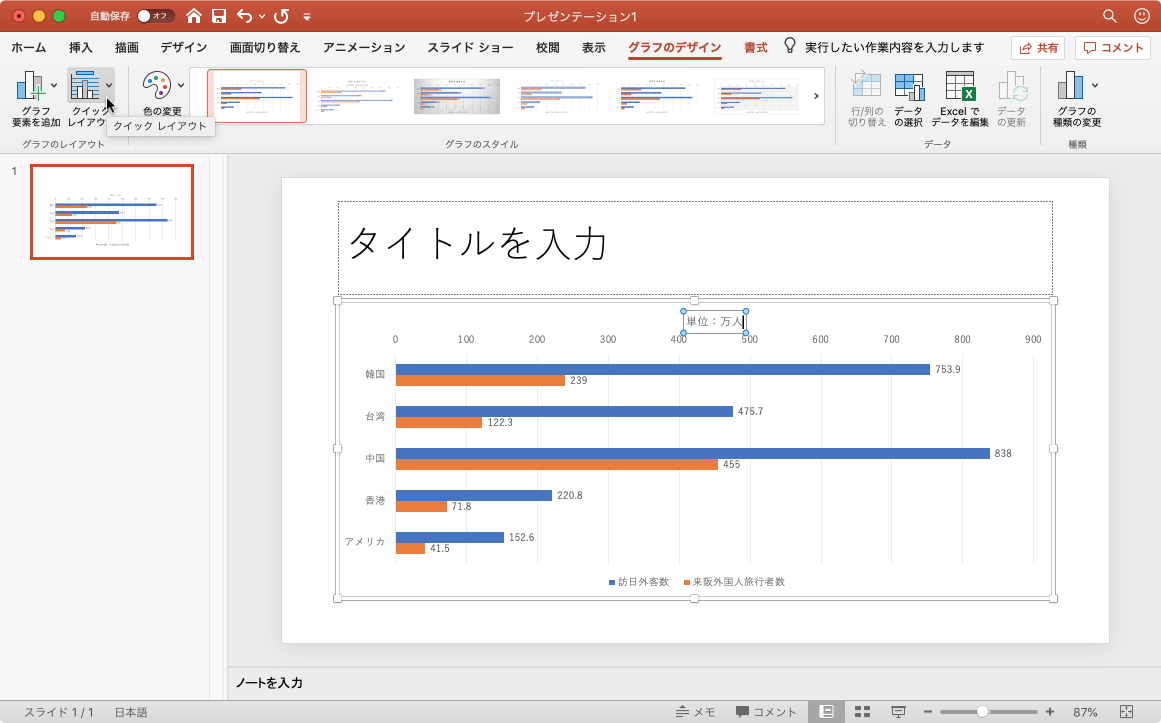Select the second chart style thumbnail
The image size is (1161, 723).
[x=357, y=96]
